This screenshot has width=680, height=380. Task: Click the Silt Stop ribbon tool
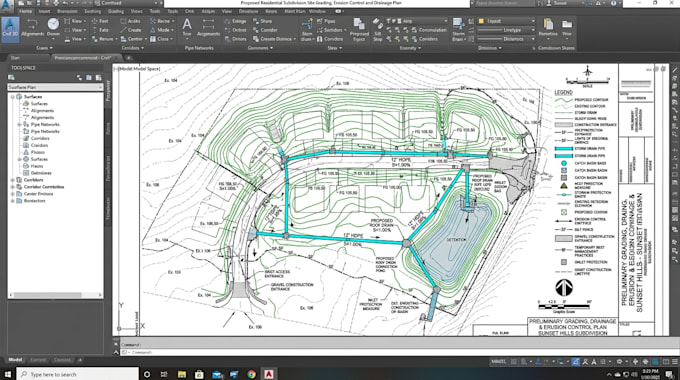click(378, 30)
